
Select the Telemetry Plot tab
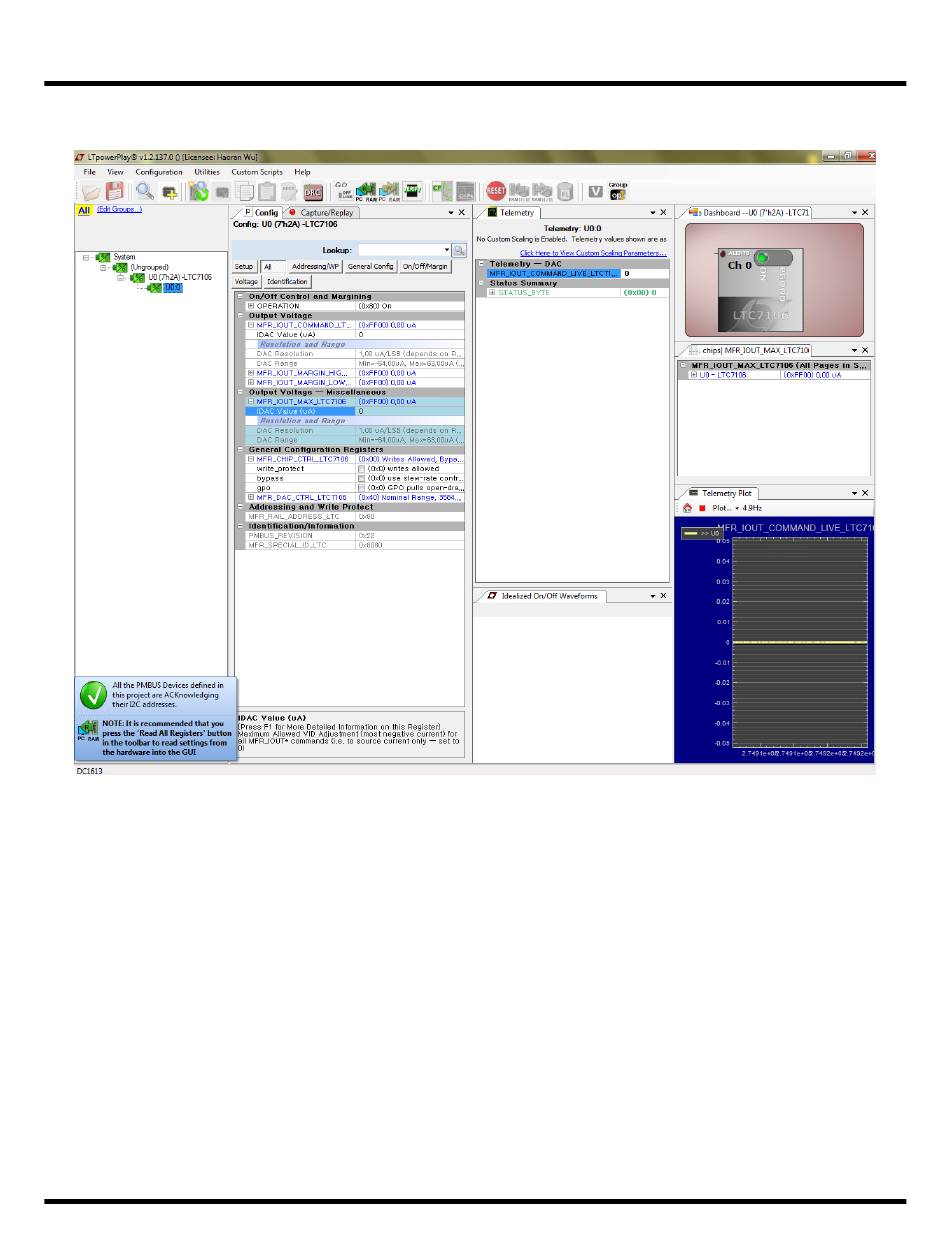(x=720, y=493)
